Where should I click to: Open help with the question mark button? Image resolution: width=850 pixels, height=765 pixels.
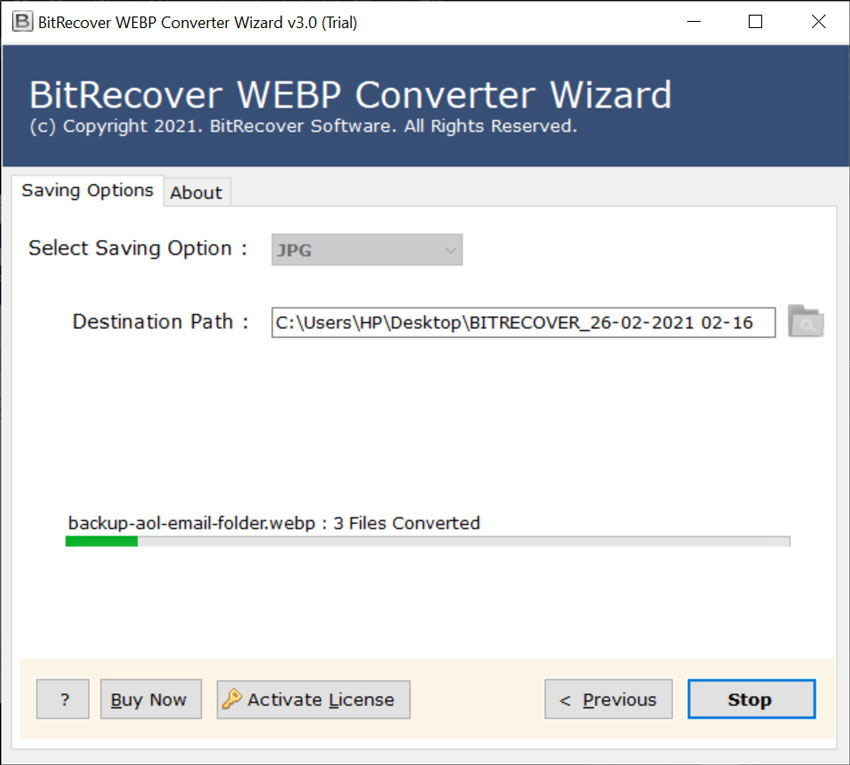63,699
